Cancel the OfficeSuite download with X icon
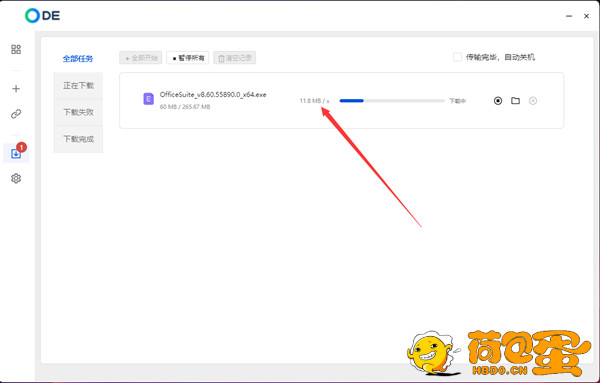The height and width of the screenshot is (383, 600). pyautogui.click(x=533, y=101)
